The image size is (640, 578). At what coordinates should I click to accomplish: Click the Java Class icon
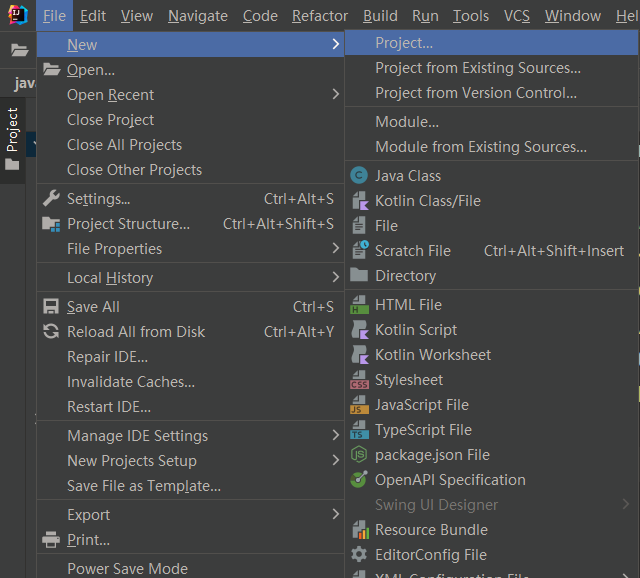tap(359, 176)
